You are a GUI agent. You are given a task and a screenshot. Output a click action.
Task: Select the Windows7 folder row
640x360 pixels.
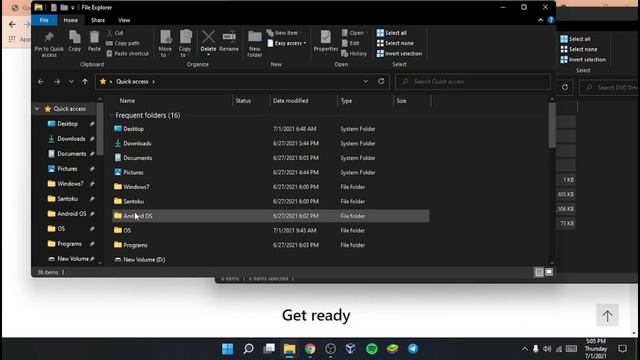click(270, 187)
